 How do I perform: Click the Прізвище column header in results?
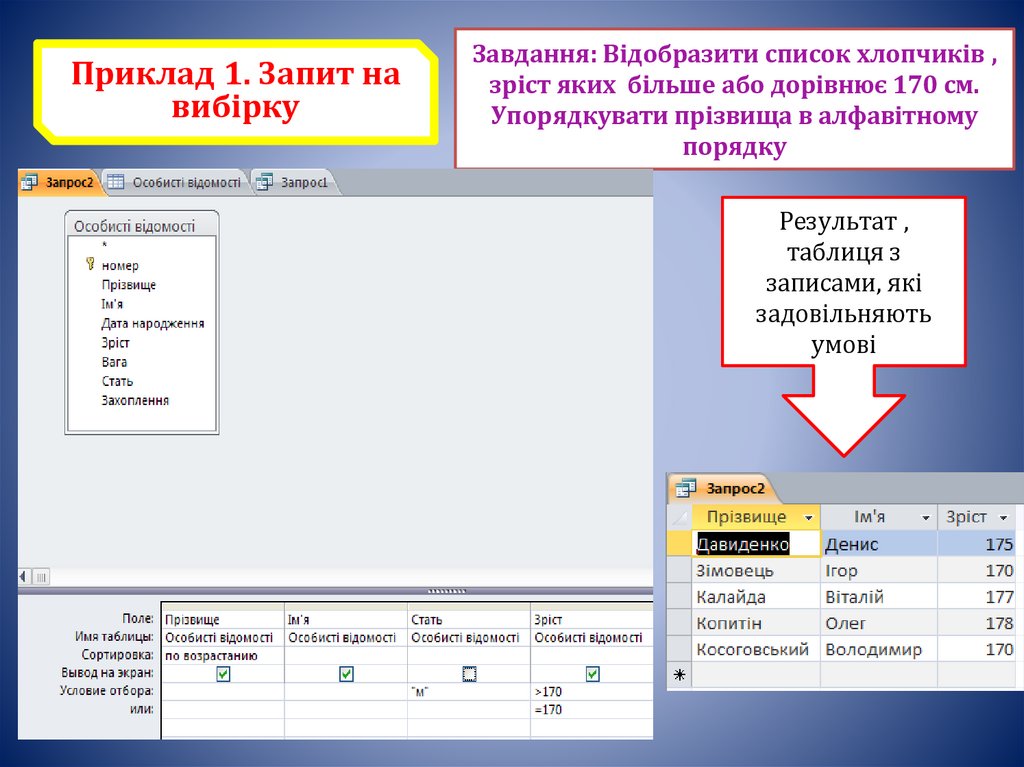pyautogui.click(x=756, y=517)
